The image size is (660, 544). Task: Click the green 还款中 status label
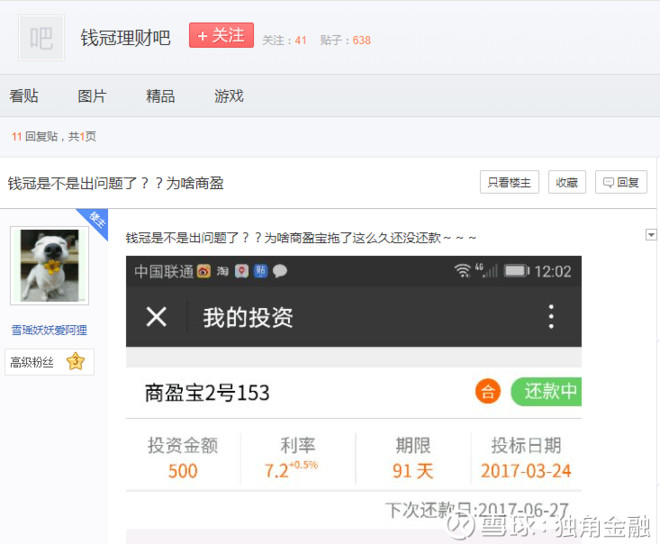546,392
